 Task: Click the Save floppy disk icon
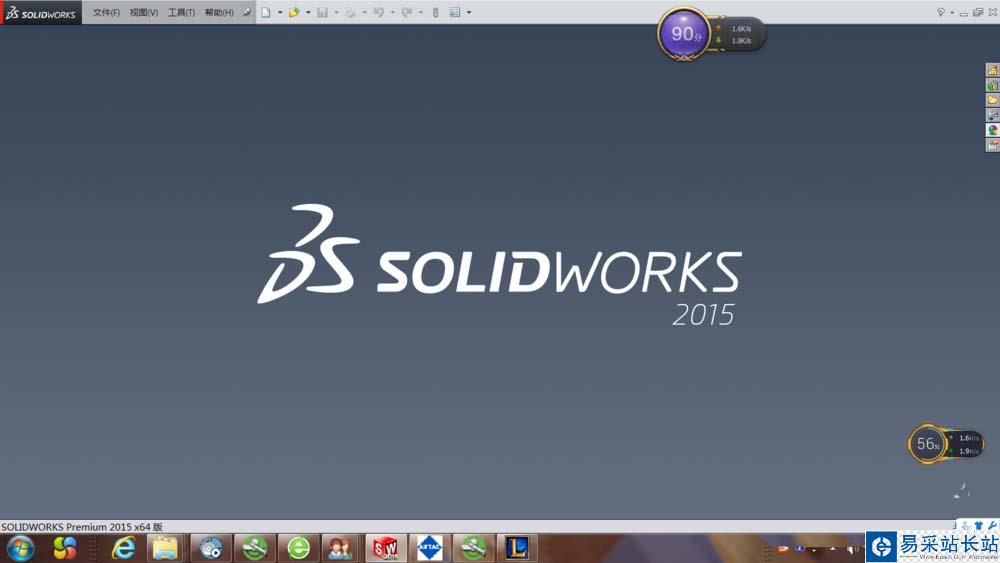[323, 12]
